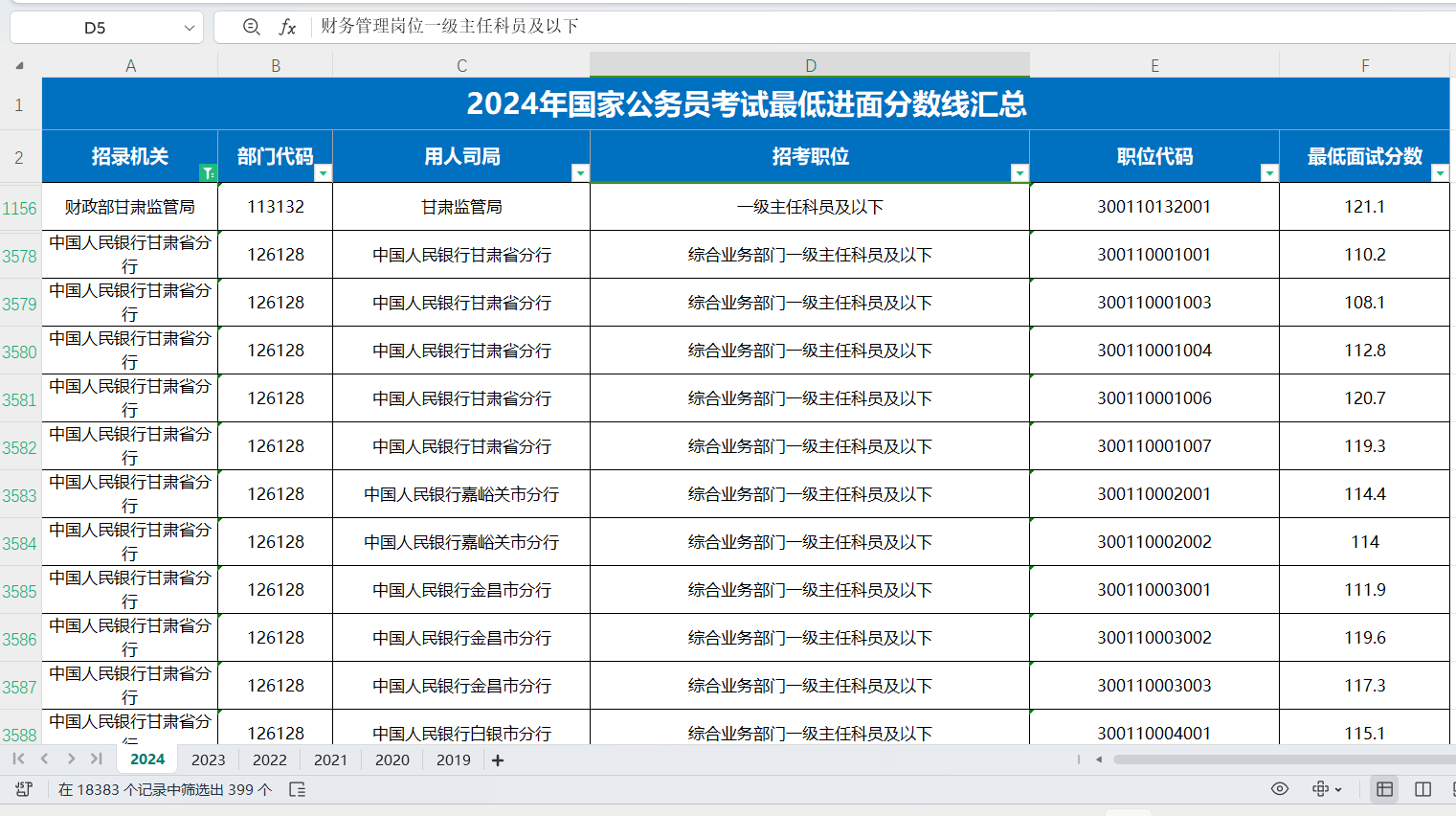Click position code 300110132001
The height and width of the screenshot is (816, 1456).
click(x=1154, y=207)
